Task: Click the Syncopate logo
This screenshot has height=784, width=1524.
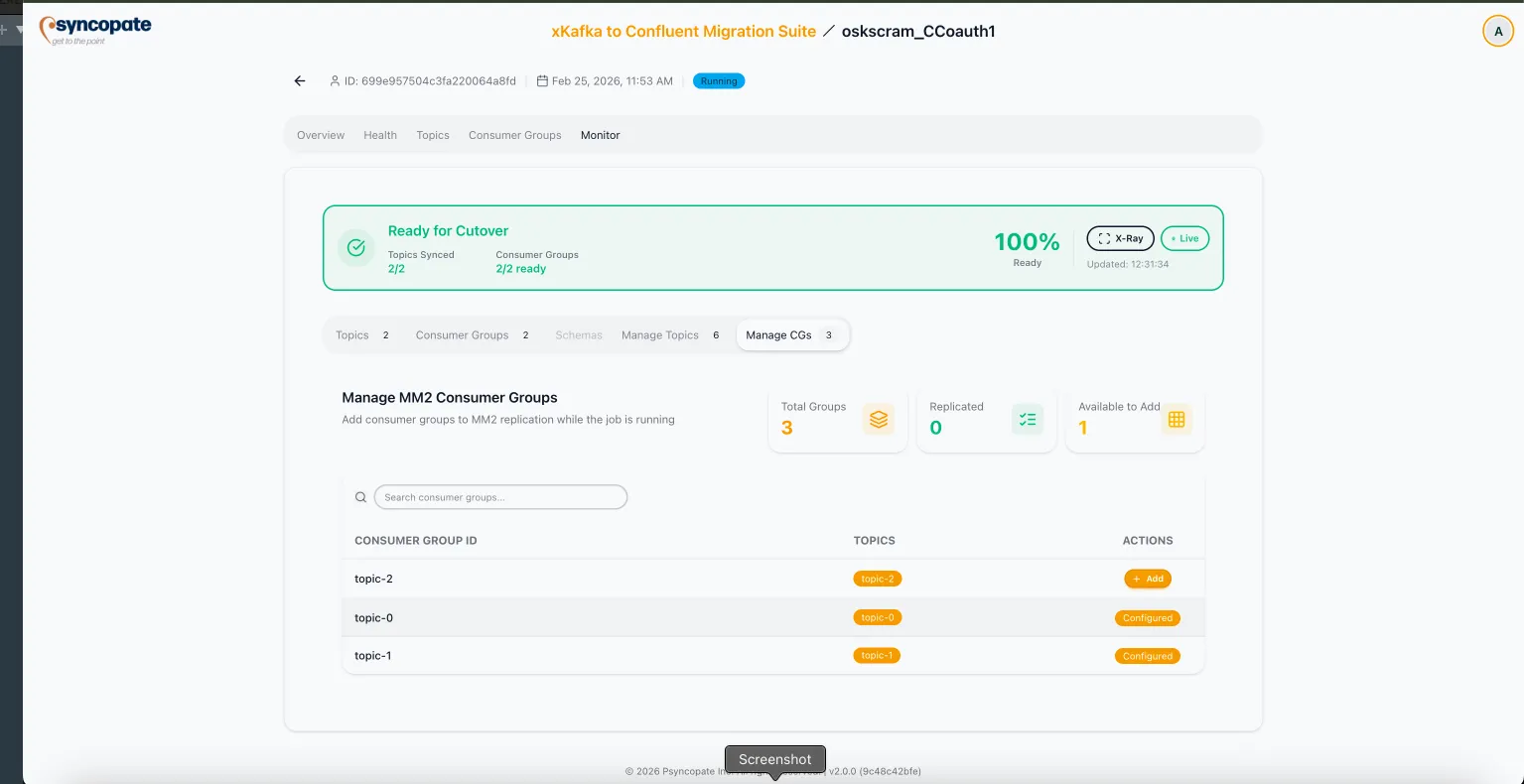Action: point(94,29)
